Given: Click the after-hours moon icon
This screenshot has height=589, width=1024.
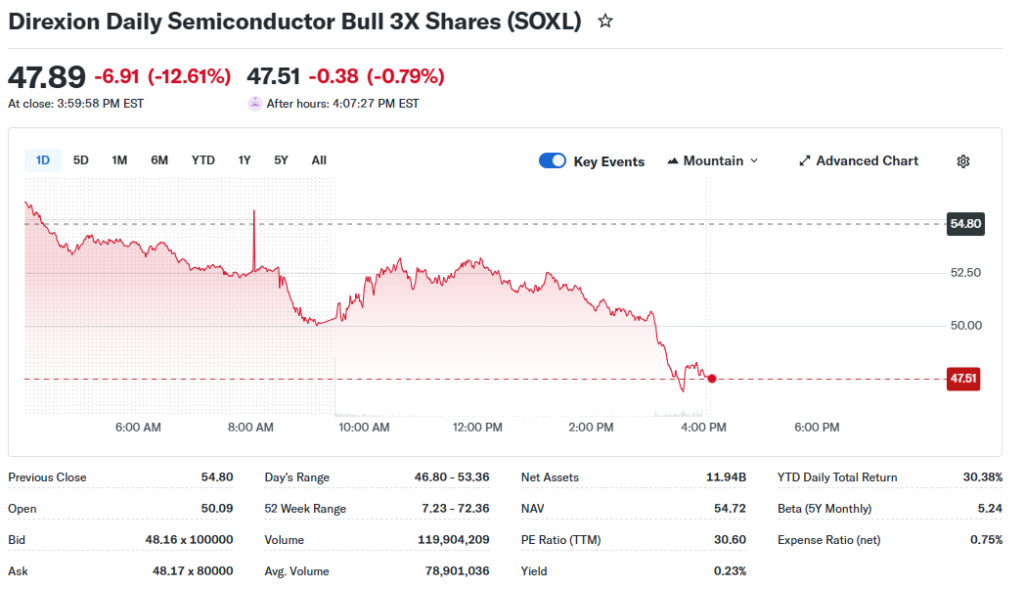Looking at the screenshot, I should [x=255, y=103].
